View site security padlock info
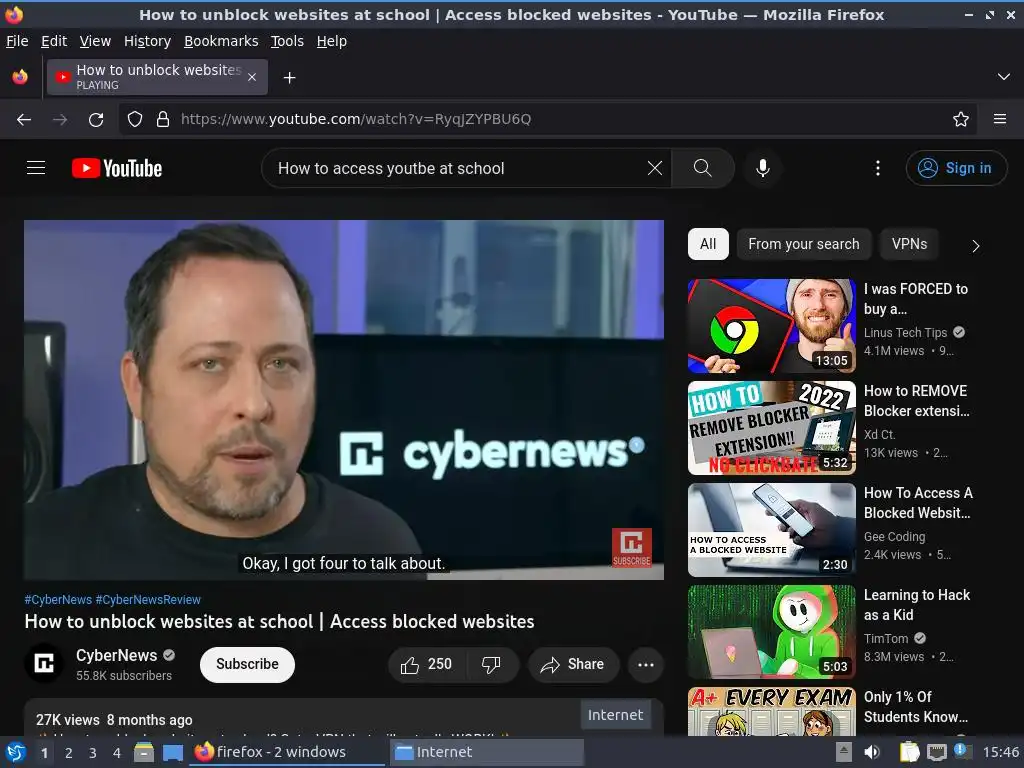The height and width of the screenshot is (768, 1024). pos(163,120)
